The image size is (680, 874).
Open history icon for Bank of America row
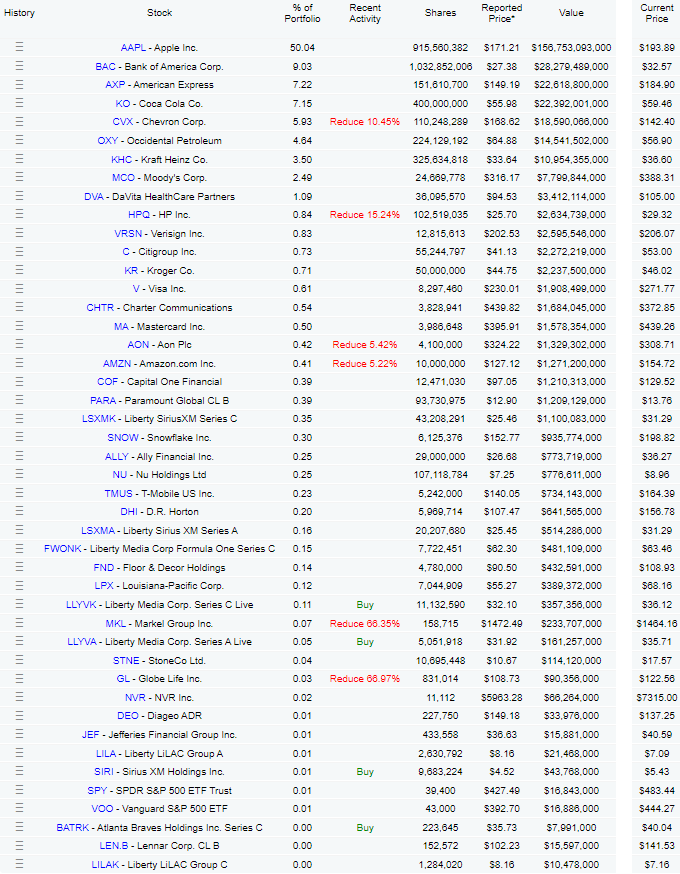click(x=20, y=66)
